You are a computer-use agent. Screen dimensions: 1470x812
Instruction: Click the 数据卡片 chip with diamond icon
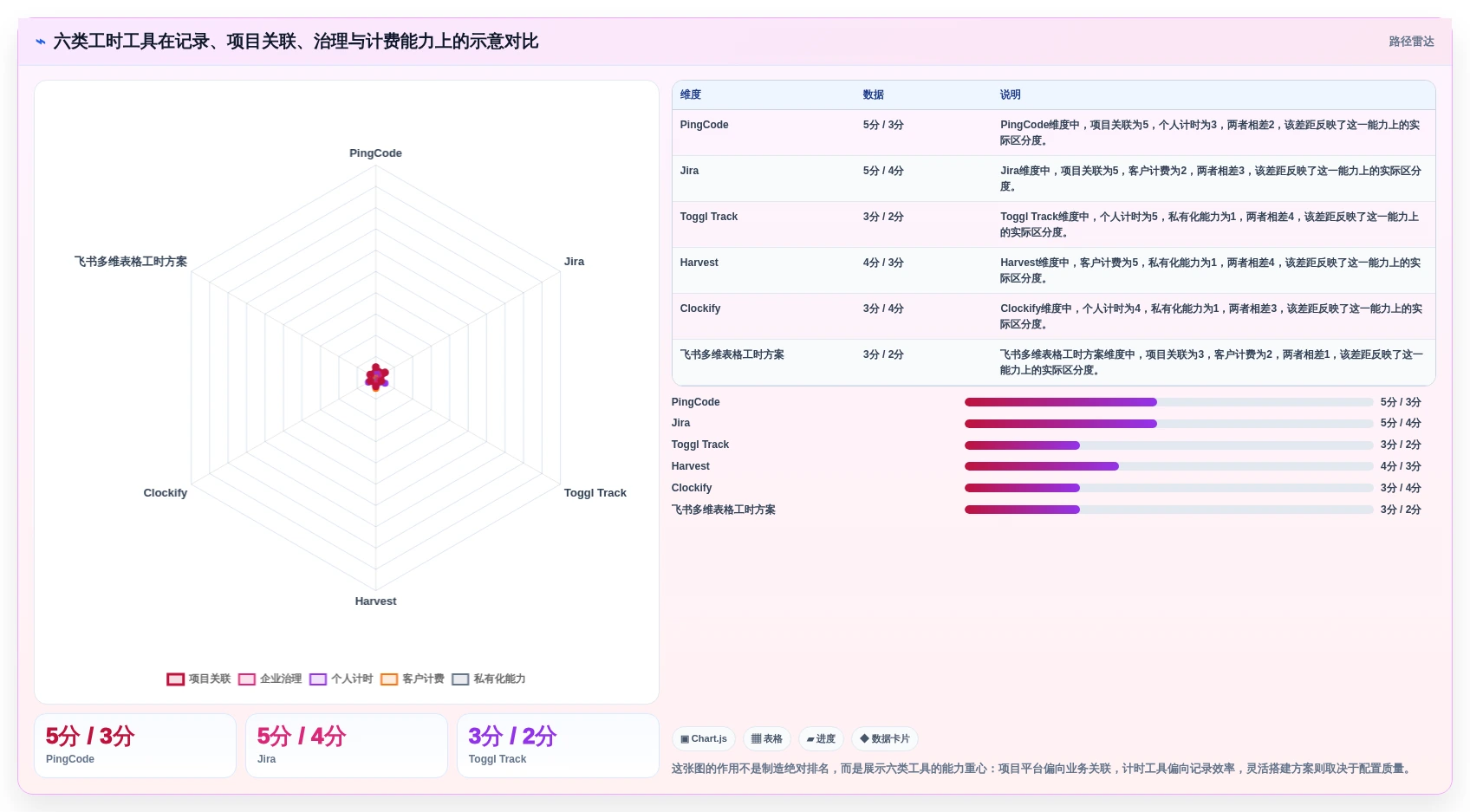tap(884, 739)
